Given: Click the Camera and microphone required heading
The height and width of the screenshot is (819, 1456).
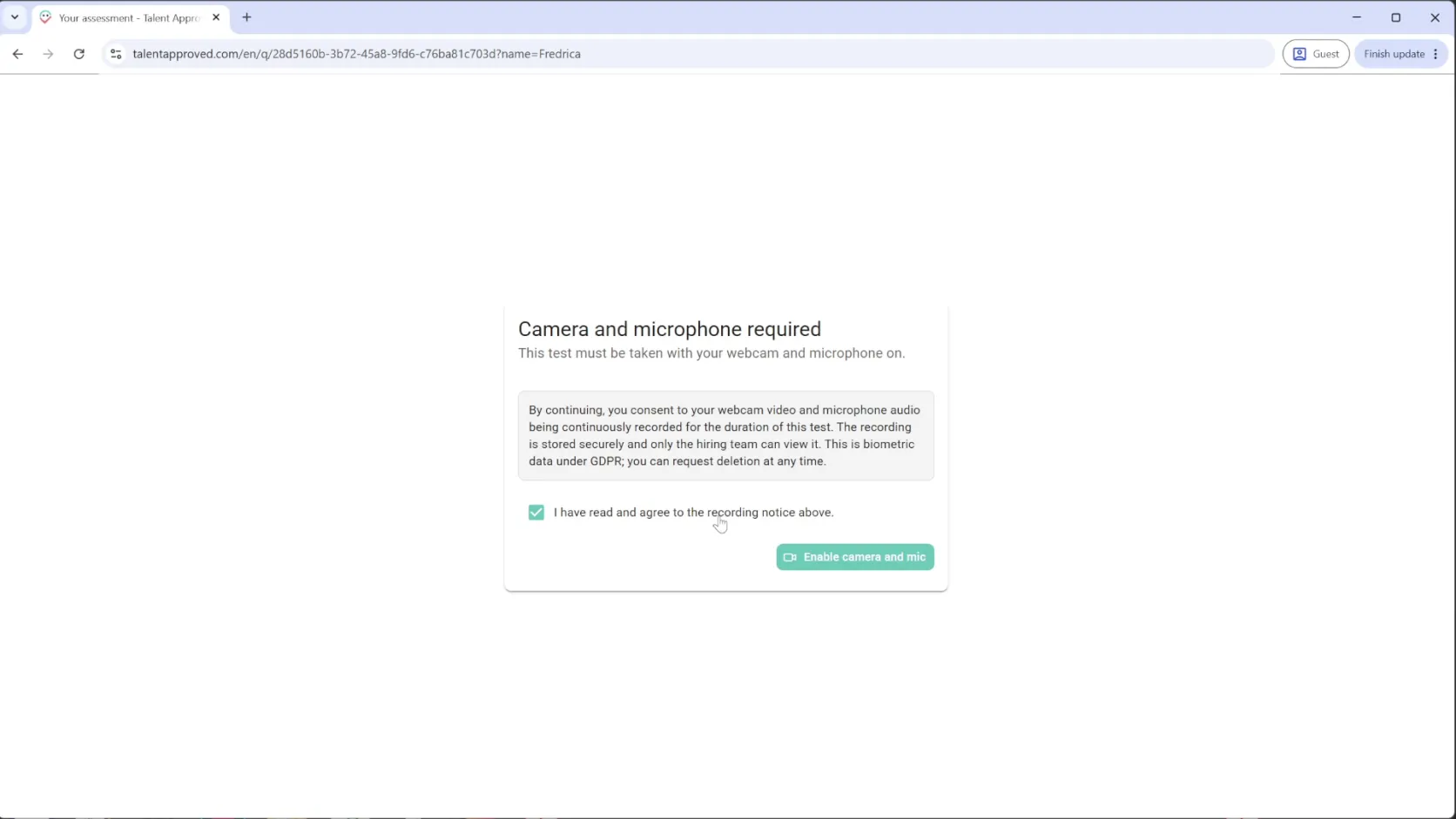Looking at the screenshot, I should [669, 329].
